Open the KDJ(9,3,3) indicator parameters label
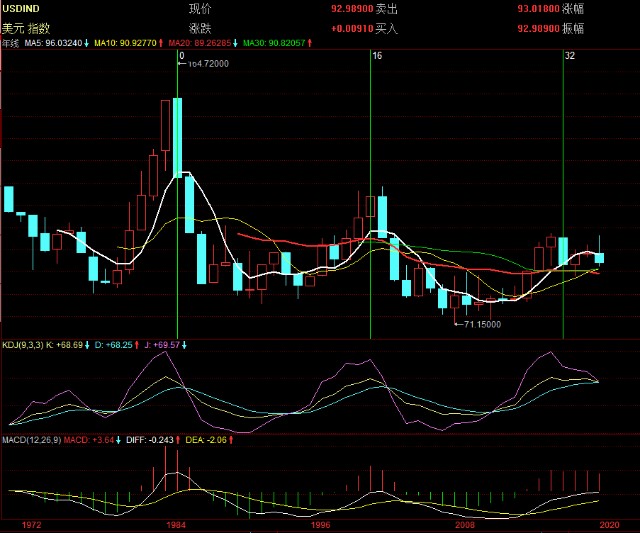 23,345
